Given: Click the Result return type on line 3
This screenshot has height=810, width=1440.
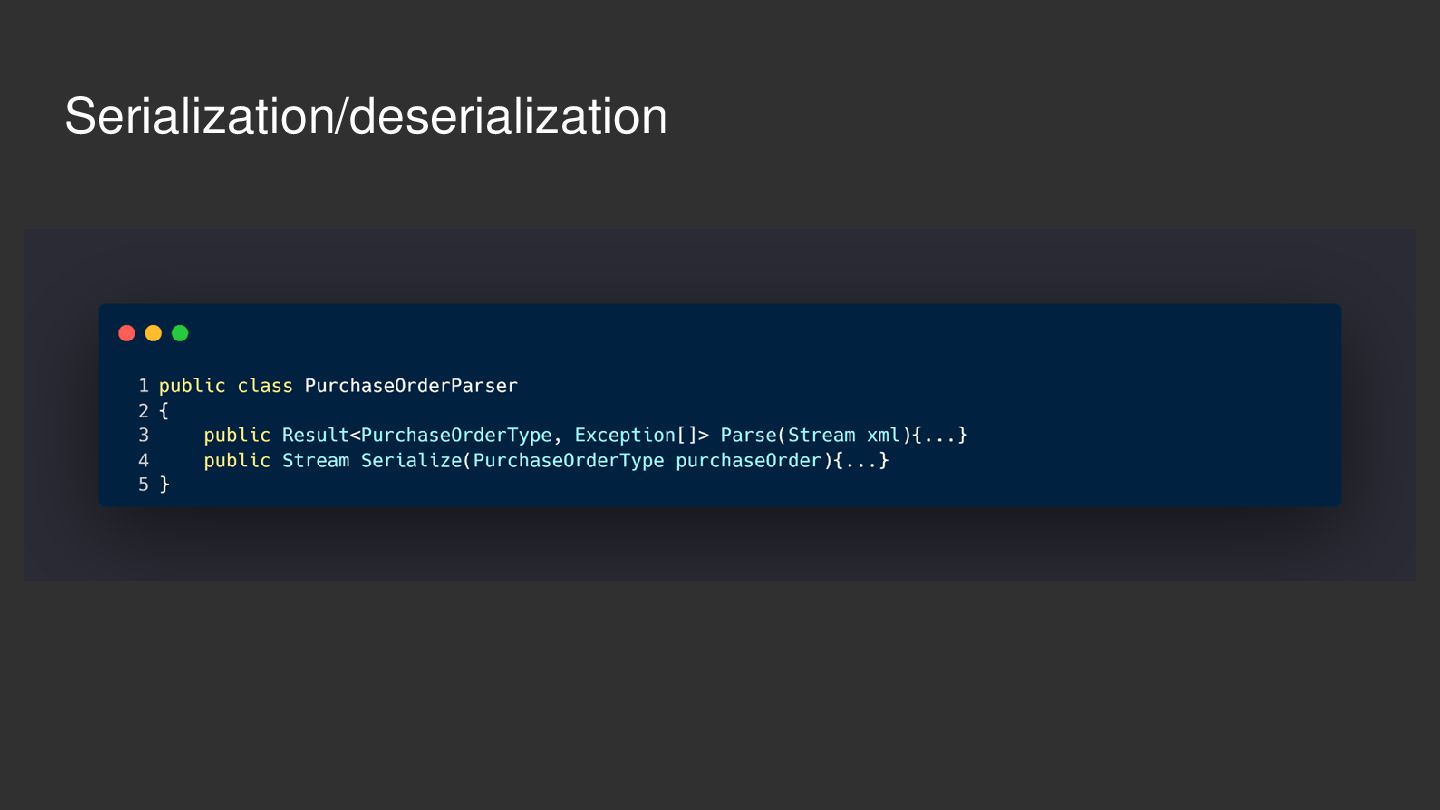Looking at the screenshot, I should pos(315,435).
